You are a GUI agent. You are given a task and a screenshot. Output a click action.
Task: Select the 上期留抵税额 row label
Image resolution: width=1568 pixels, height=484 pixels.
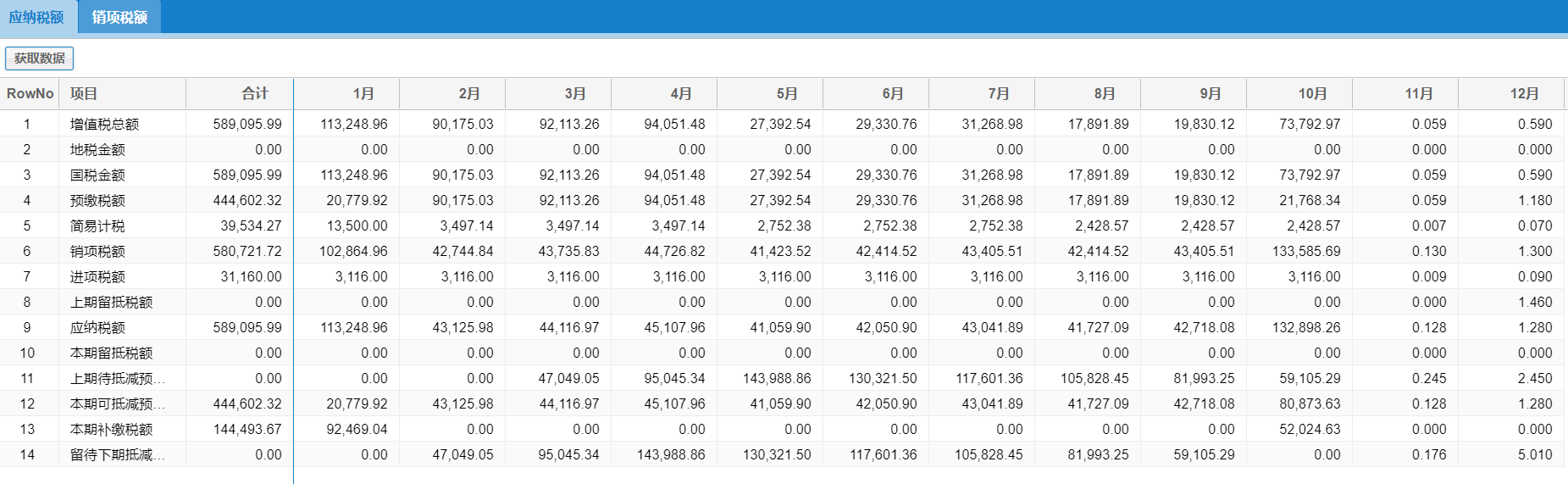point(111,302)
